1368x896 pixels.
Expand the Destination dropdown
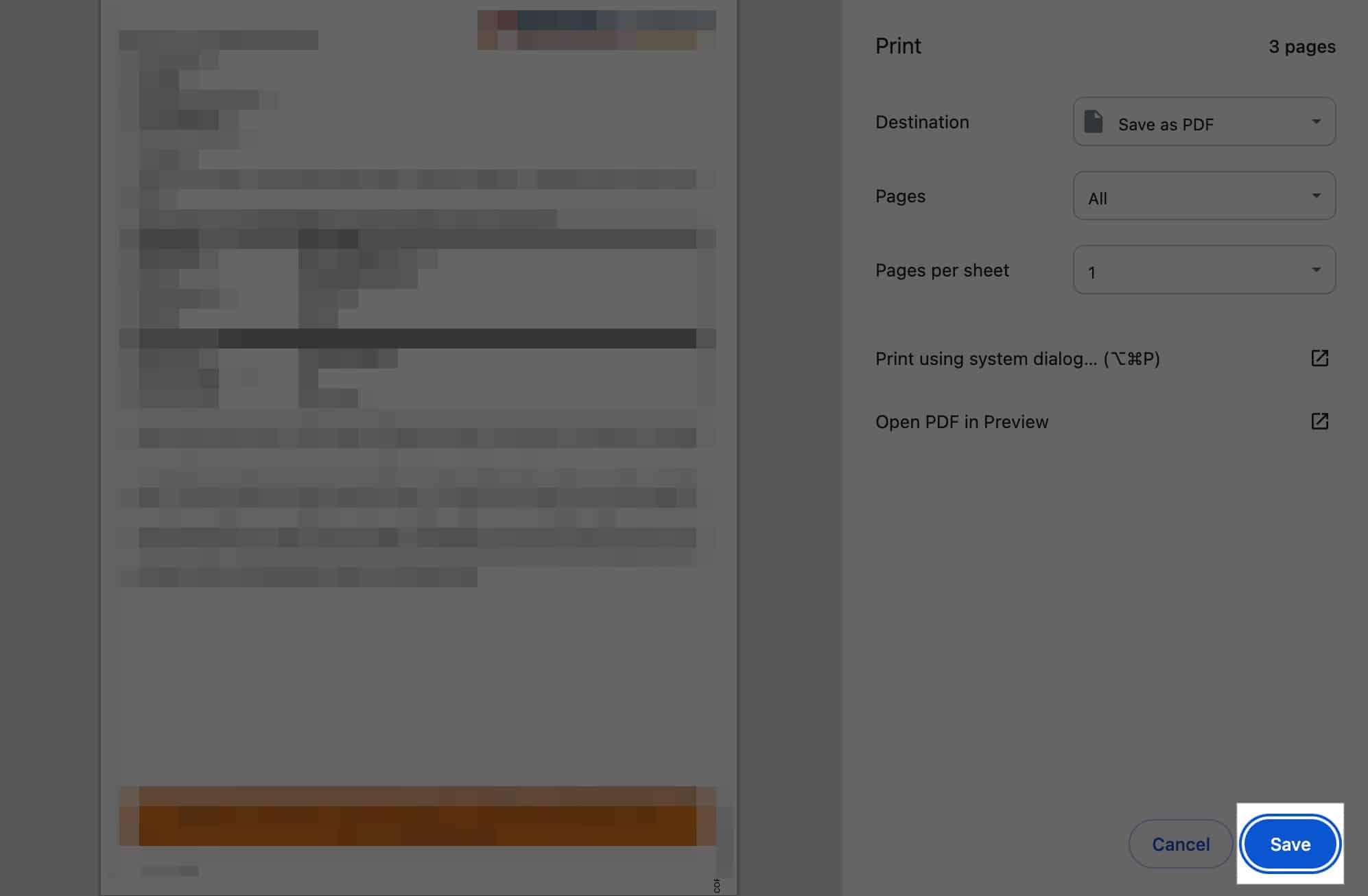1204,121
